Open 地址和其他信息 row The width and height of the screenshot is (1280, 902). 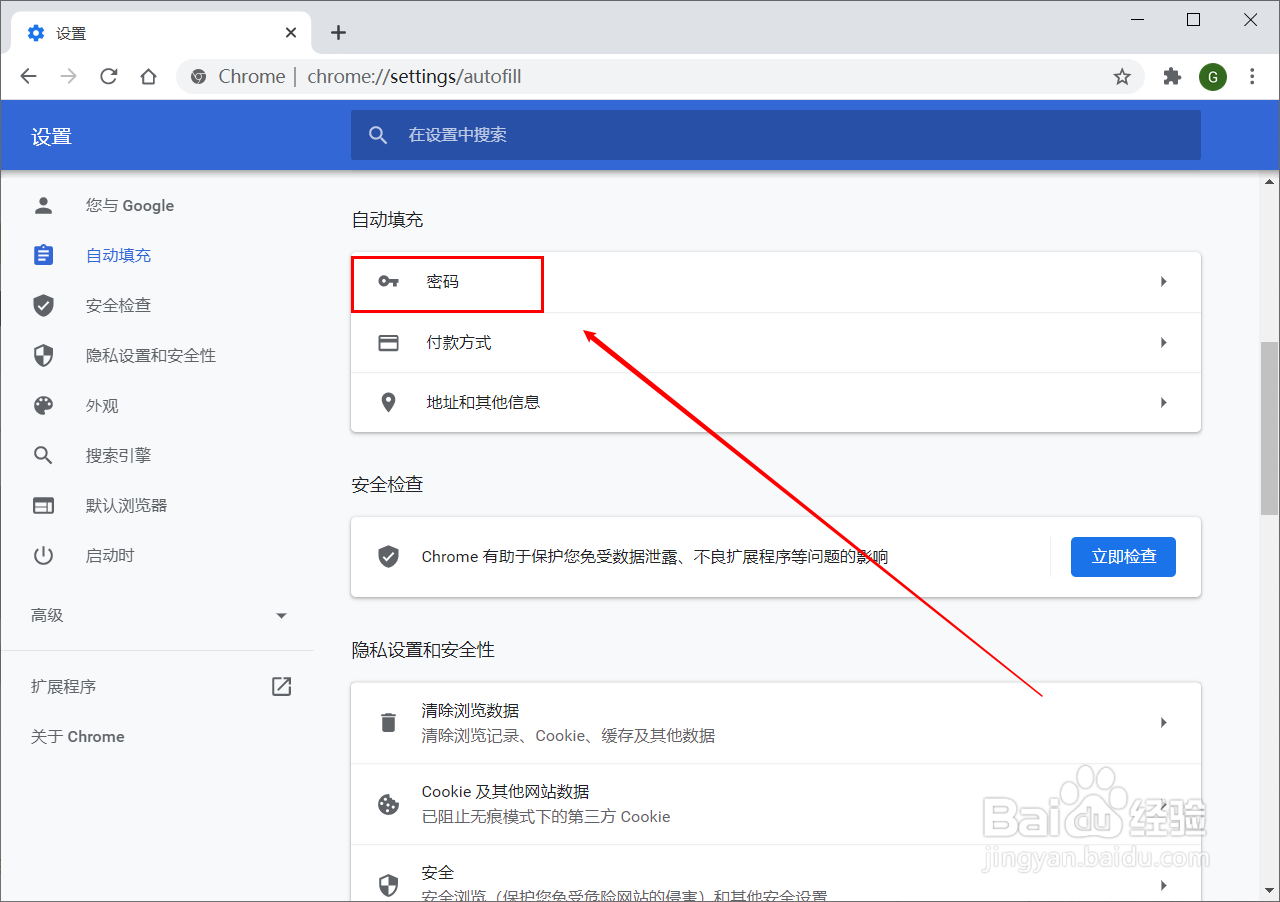[775, 402]
